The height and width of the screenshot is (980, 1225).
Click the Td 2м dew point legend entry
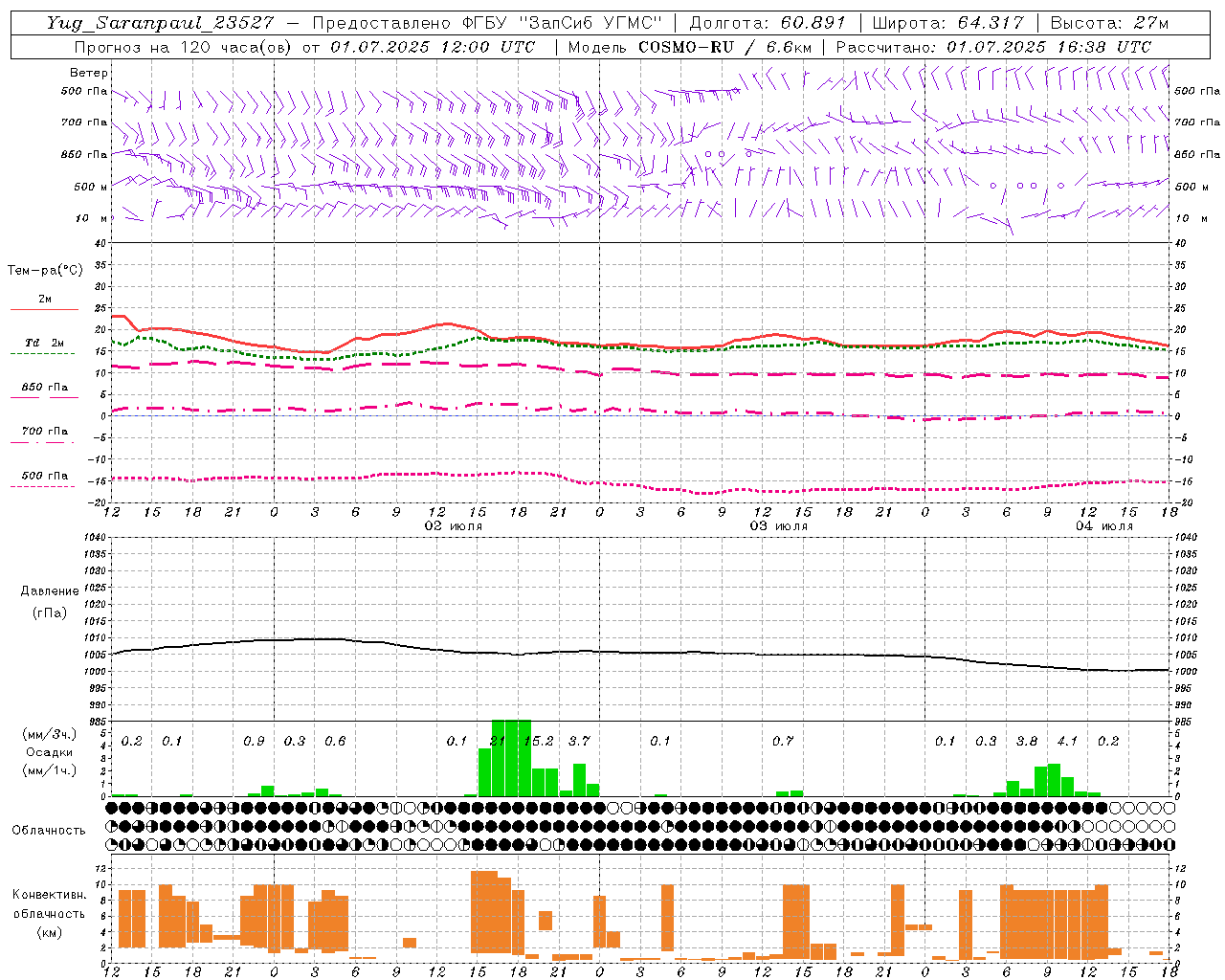click(x=45, y=343)
